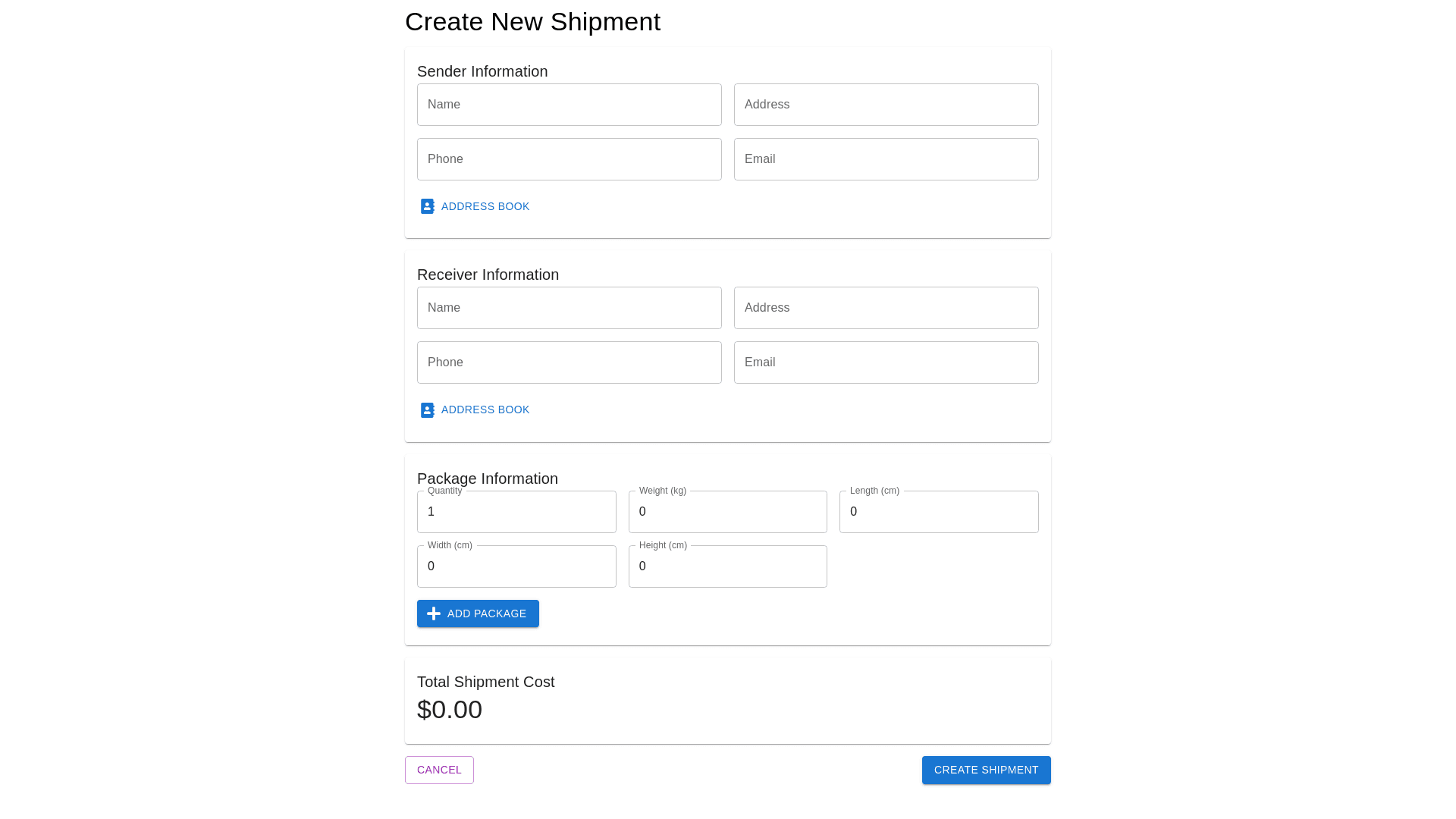1456x819 pixels.
Task: Click the Sender address book contact icon
Action: (428, 206)
